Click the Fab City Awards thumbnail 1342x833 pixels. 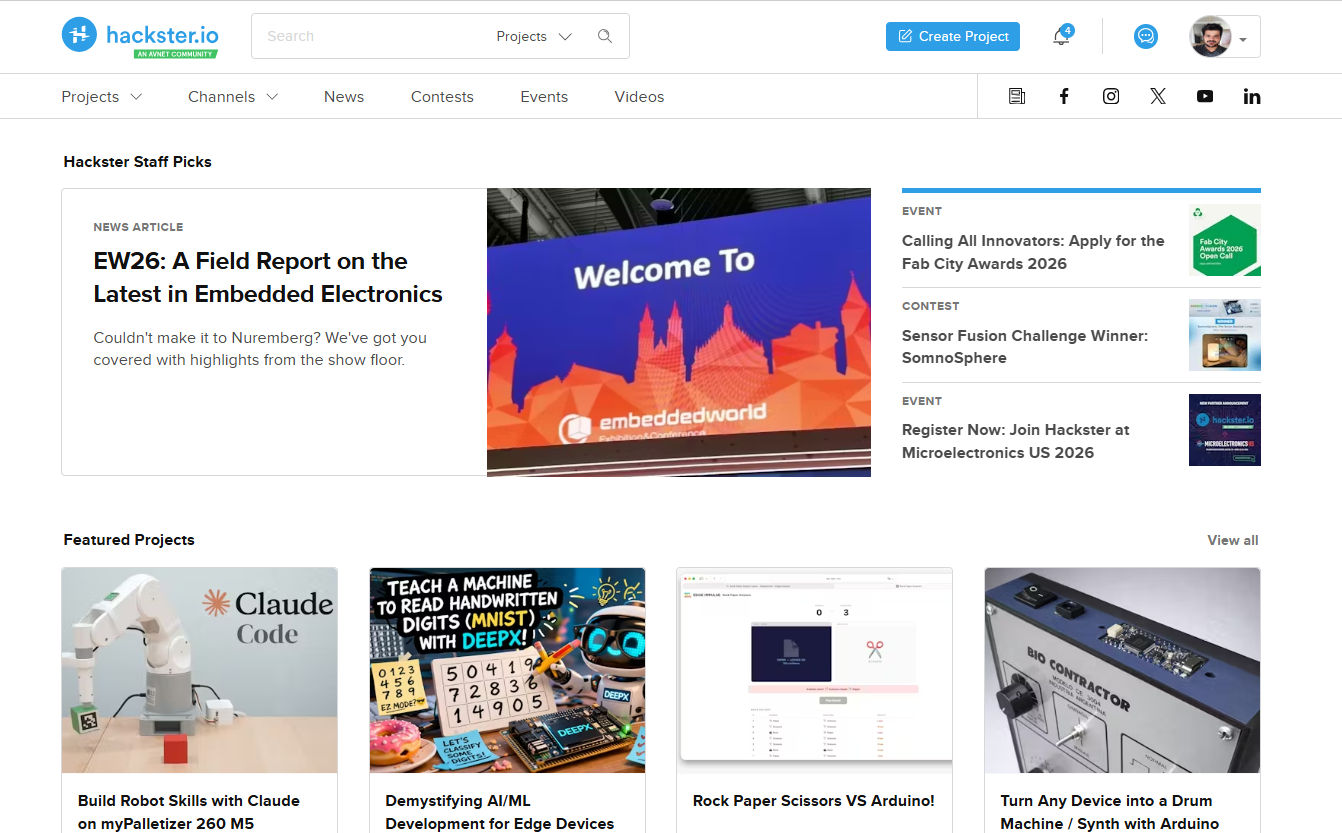(1225, 240)
